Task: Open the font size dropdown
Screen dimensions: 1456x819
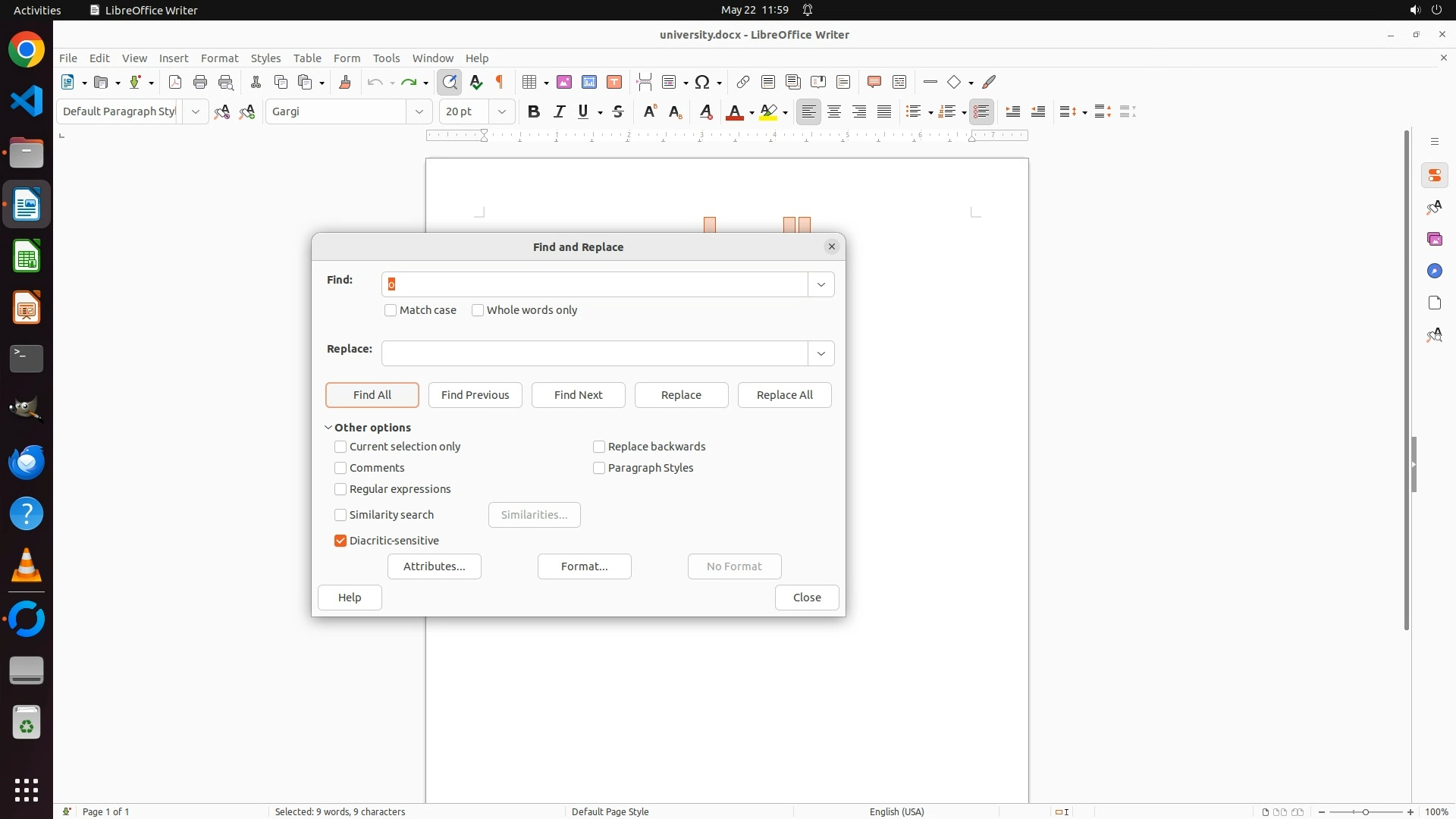Action: tap(501, 111)
